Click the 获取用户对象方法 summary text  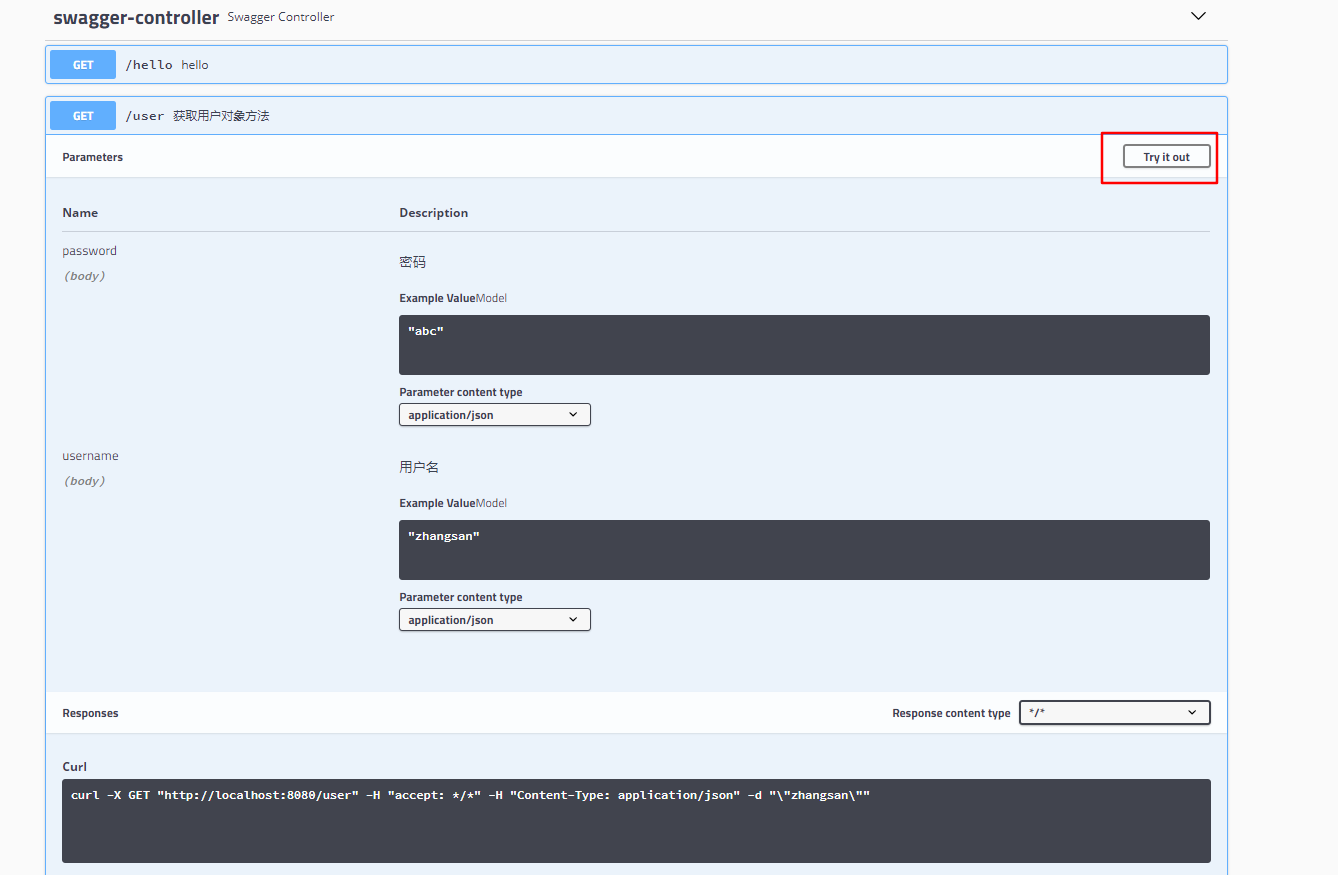[x=221, y=116]
